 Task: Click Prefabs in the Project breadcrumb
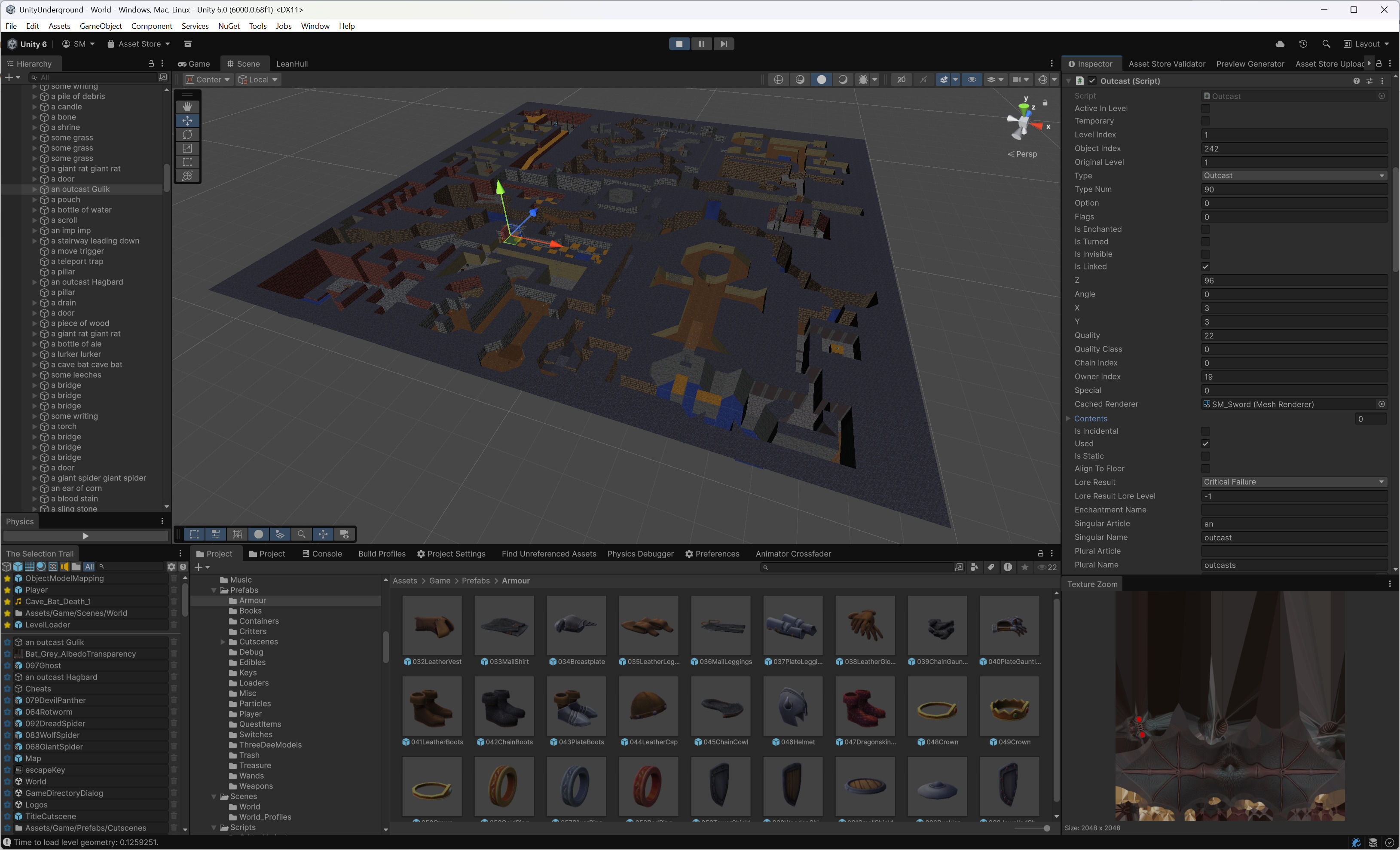tap(476, 581)
